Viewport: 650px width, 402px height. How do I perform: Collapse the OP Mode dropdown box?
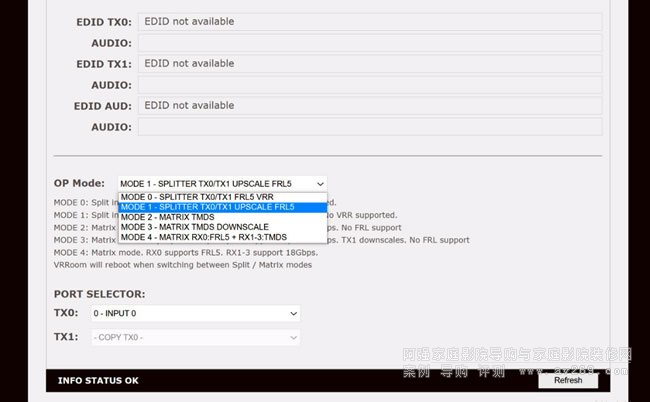(221, 184)
